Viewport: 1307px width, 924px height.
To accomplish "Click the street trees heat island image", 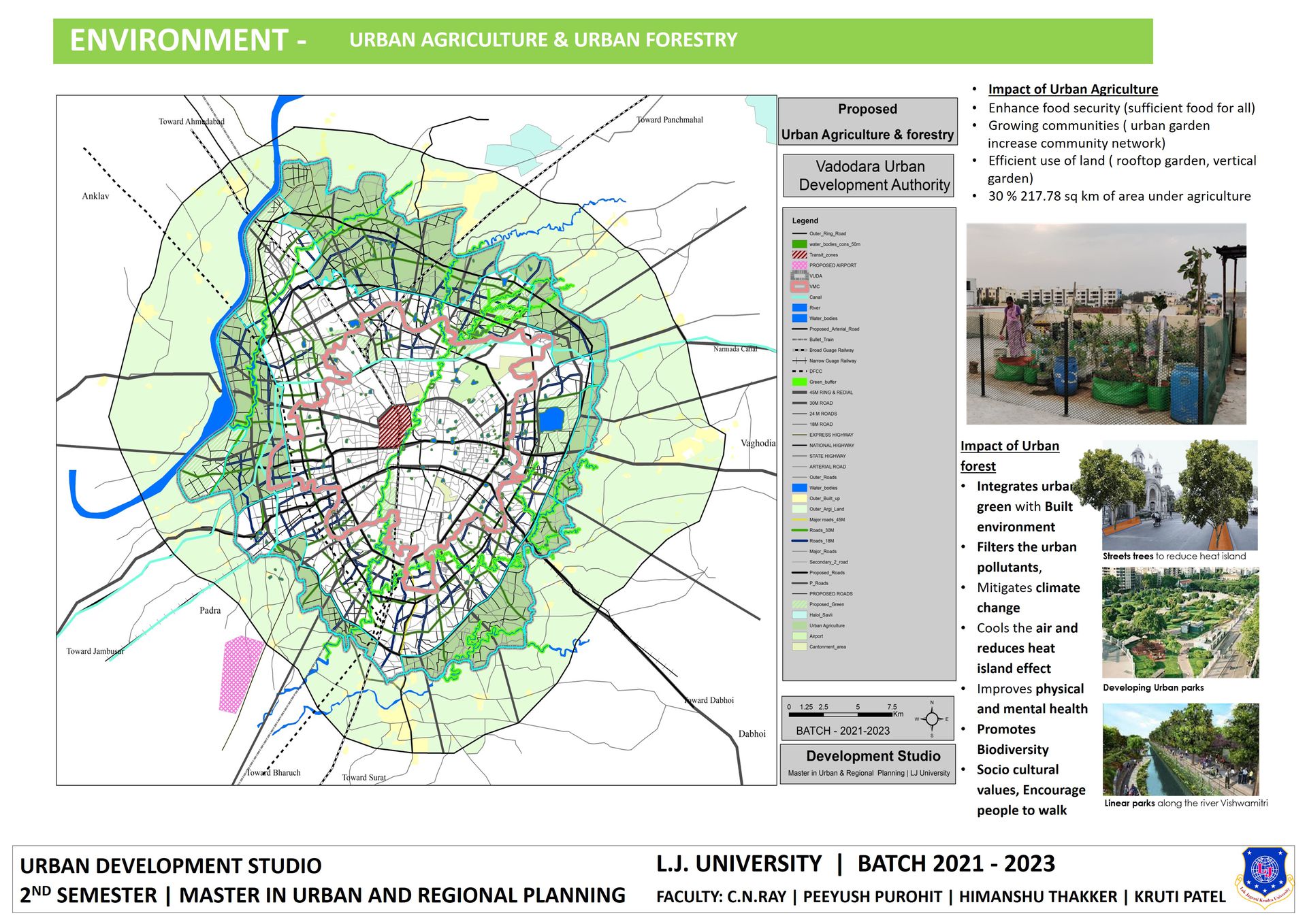I will (x=1179, y=495).
